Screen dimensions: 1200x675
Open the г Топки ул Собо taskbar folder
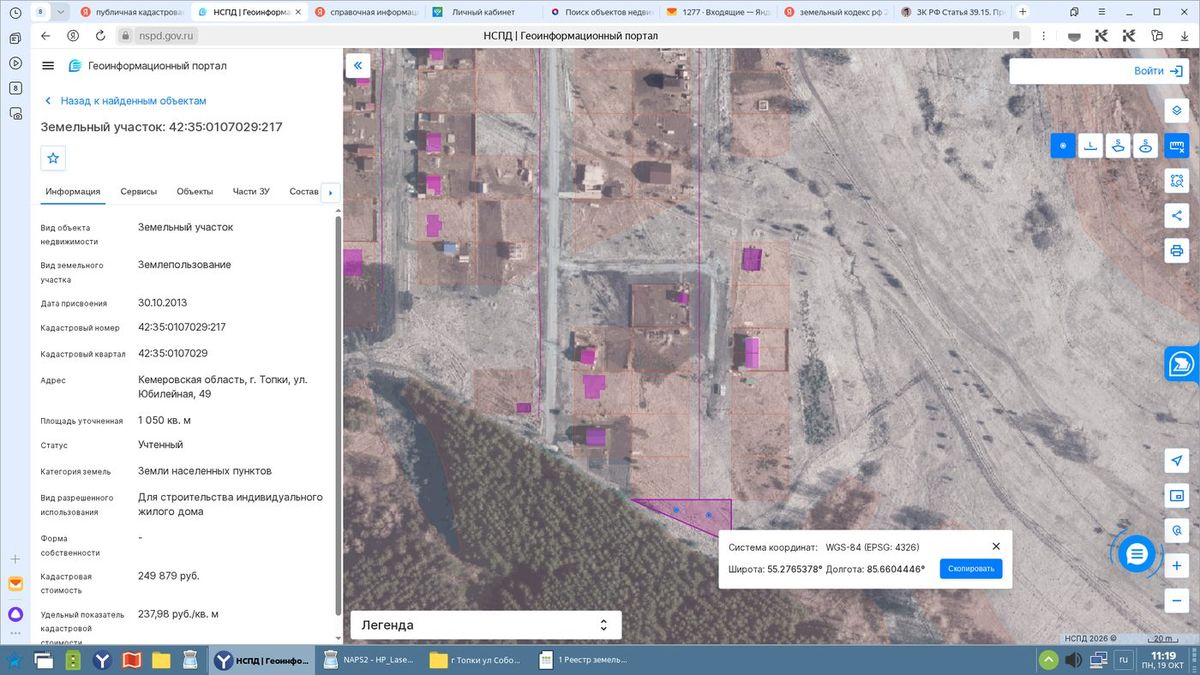tap(475, 660)
